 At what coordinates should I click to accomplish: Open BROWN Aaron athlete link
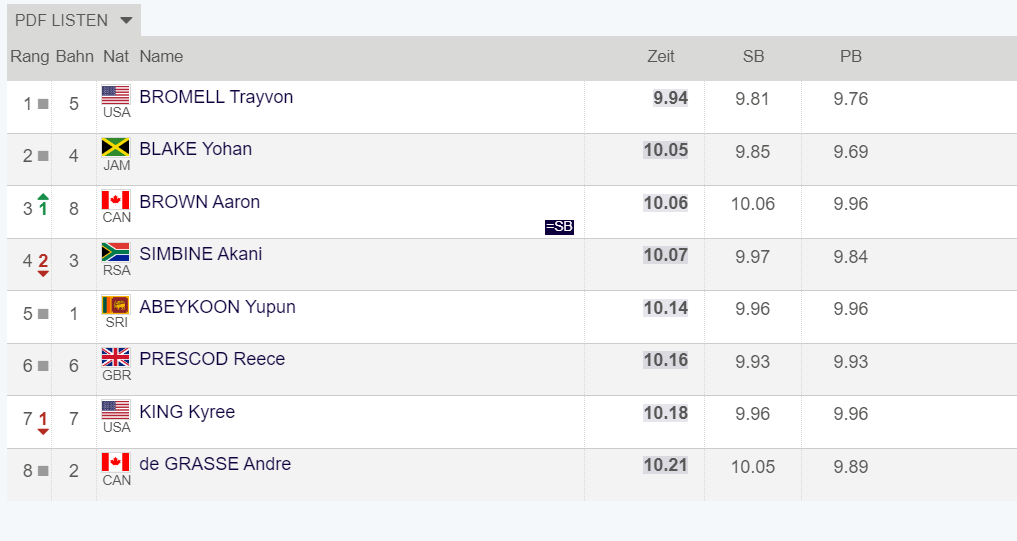click(x=199, y=202)
